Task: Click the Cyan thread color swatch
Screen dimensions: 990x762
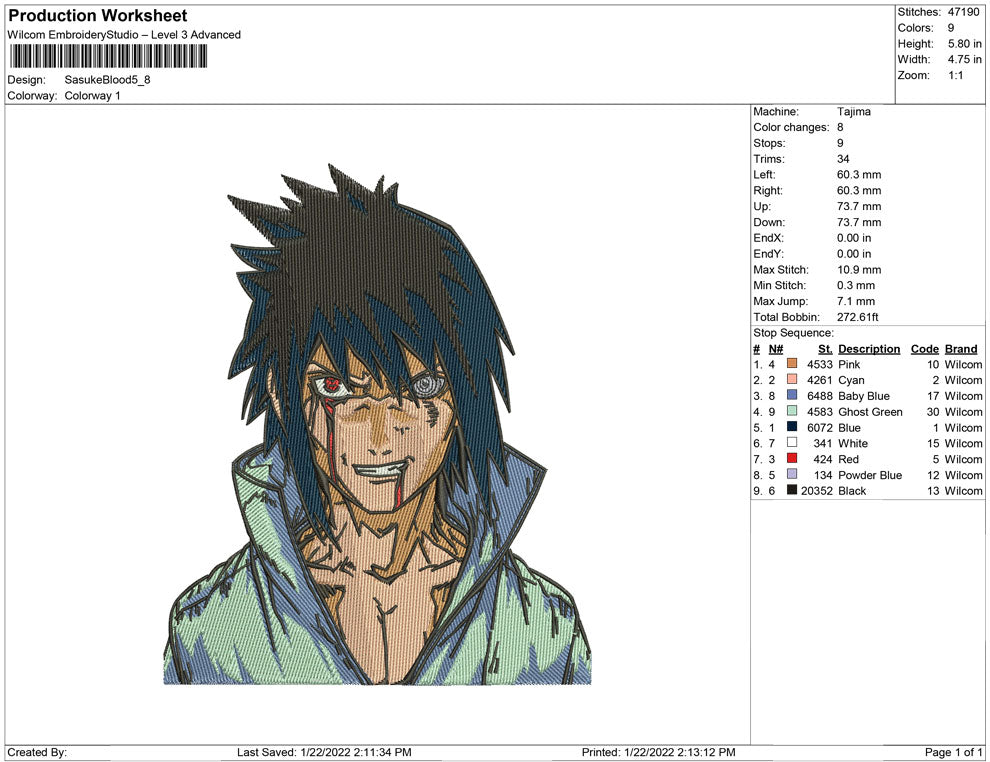Action: pyautogui.click(x=792, y=379)
